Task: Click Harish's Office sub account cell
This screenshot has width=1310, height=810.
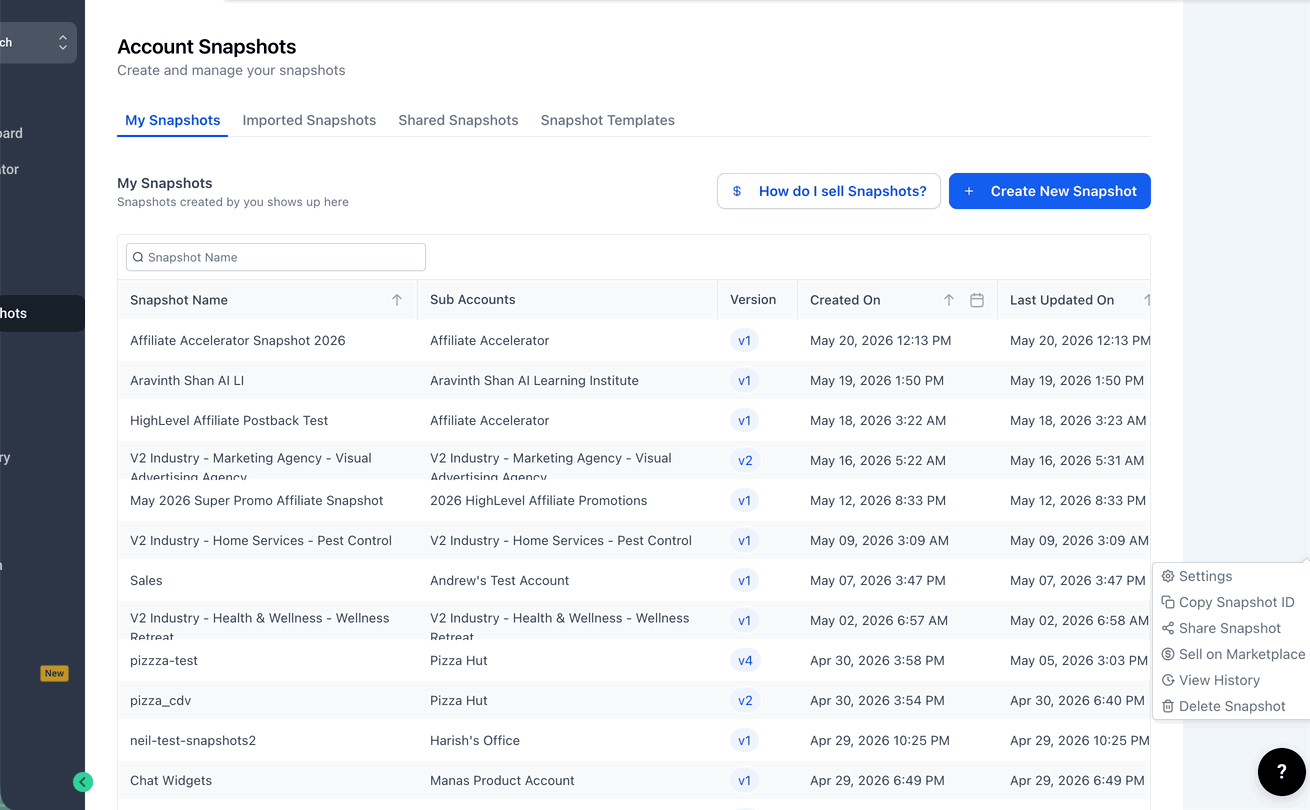Action: (x=475, y=740)
